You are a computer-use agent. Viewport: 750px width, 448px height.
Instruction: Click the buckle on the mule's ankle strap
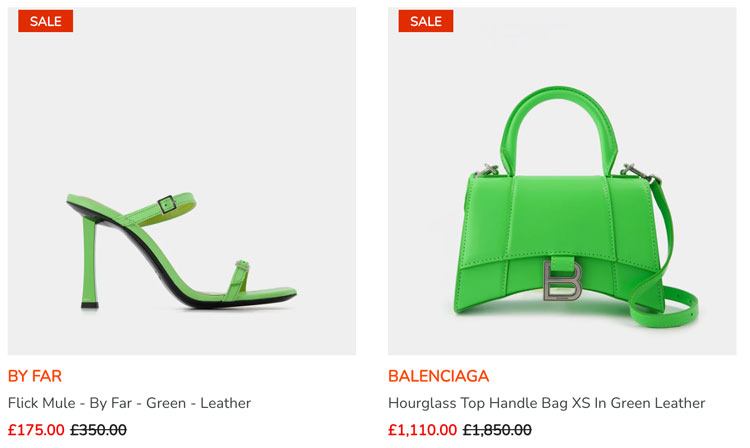click(x=167, y=205)
